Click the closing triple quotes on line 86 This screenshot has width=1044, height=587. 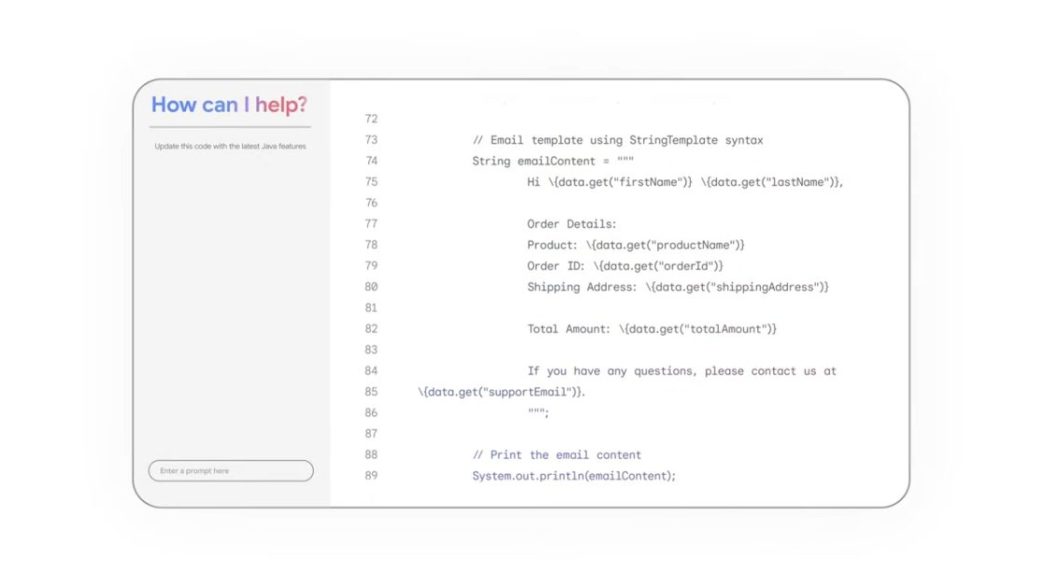coord(535,412)
